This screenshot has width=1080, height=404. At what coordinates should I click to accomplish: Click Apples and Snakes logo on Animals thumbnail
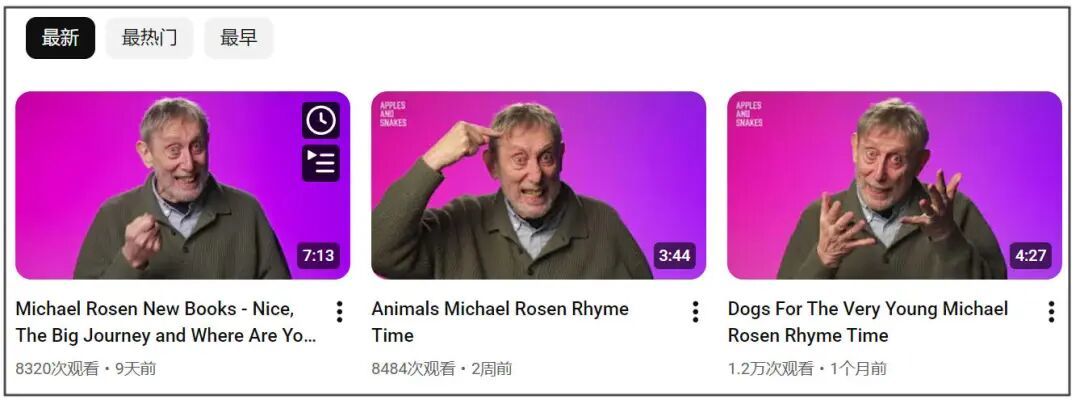[393, 114]
